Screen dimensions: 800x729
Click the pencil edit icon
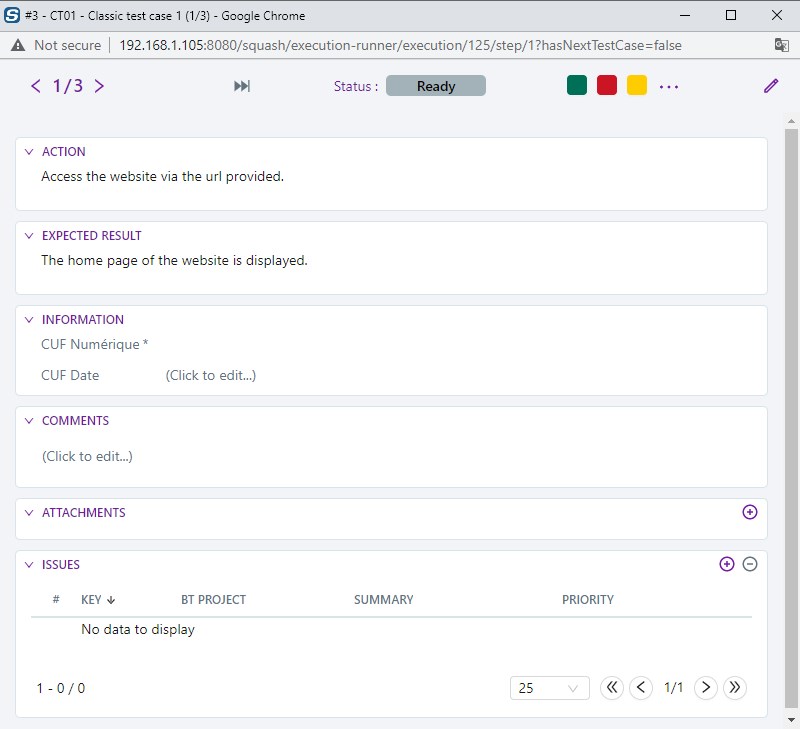click(x=771, y=86)
